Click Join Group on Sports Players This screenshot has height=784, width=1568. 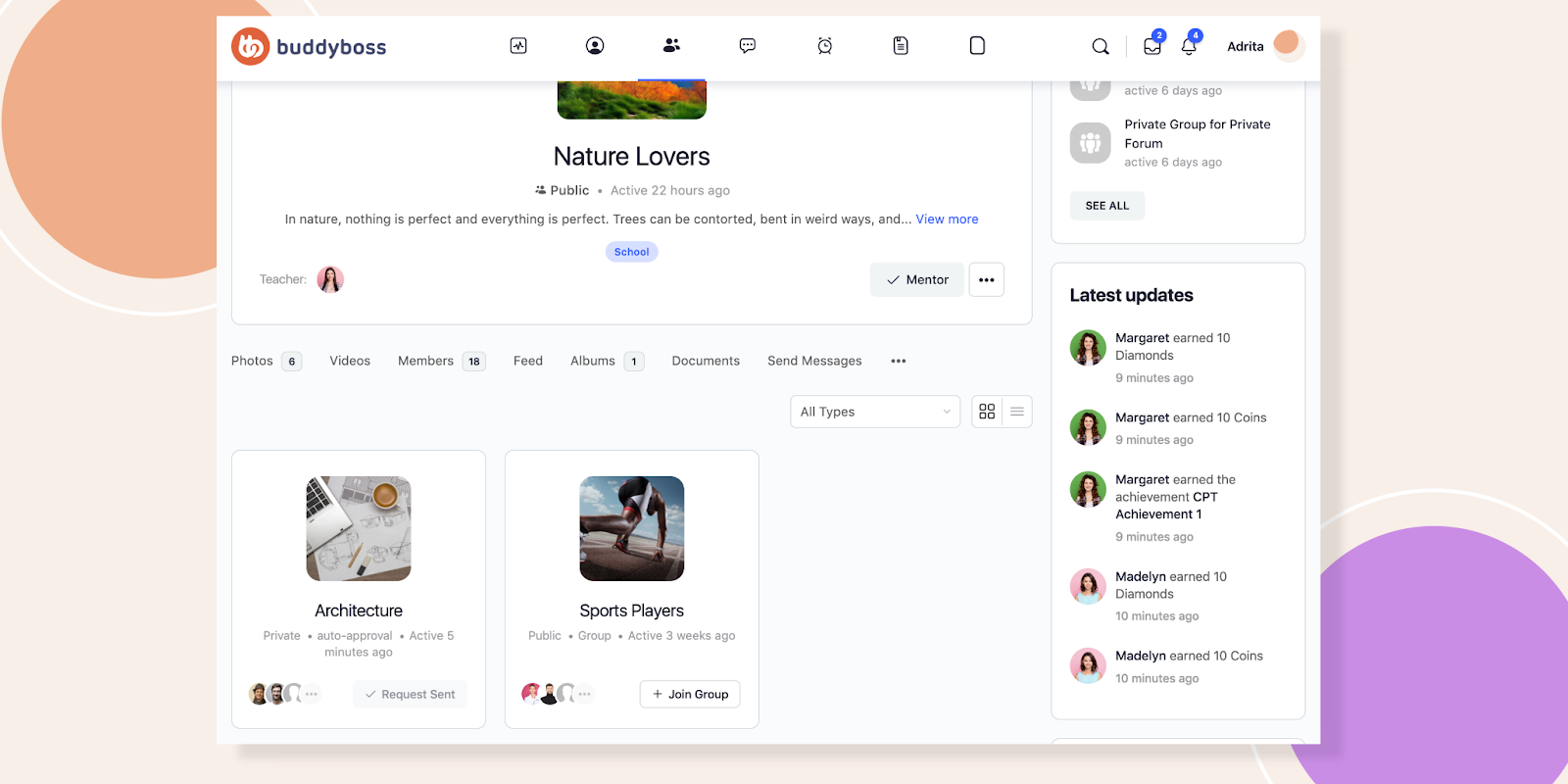coord(690,694)
